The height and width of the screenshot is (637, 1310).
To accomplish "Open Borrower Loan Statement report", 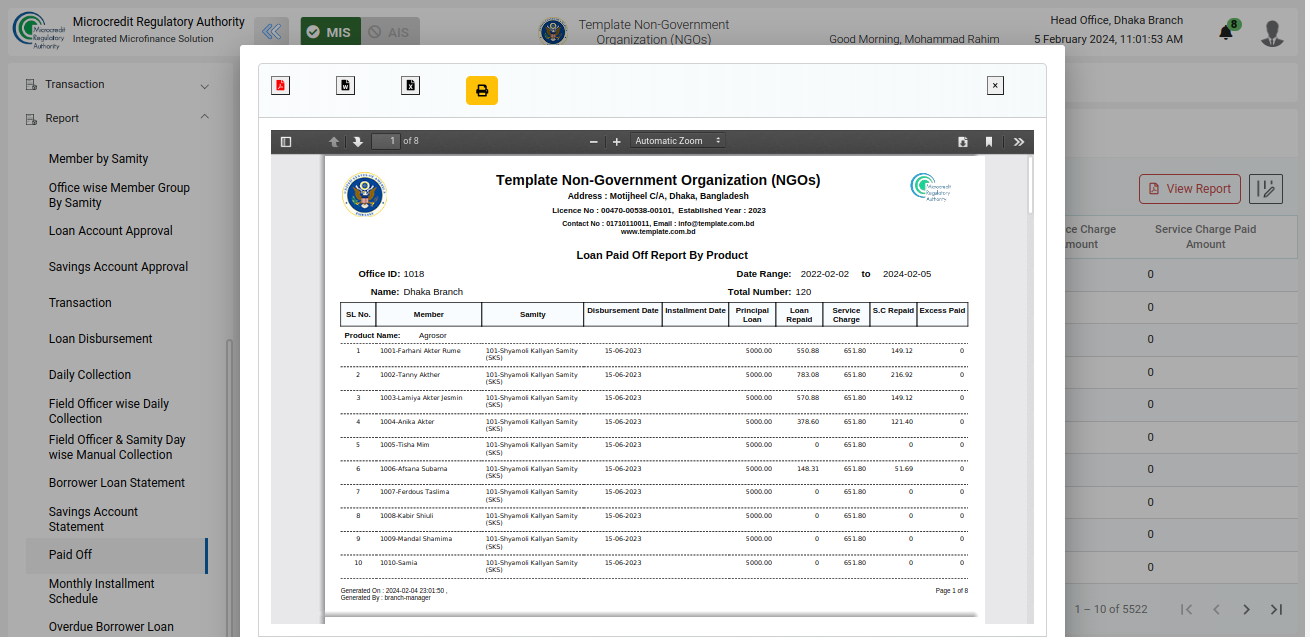I will 117,483.
